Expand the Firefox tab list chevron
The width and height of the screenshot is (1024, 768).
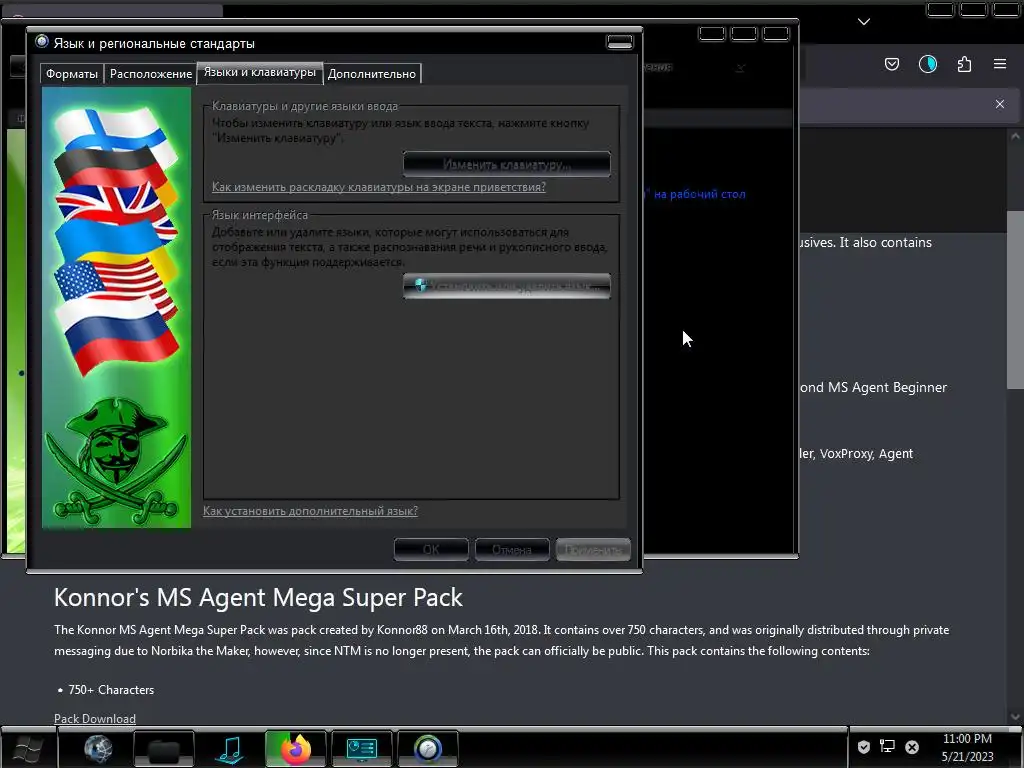pos(864,22)
